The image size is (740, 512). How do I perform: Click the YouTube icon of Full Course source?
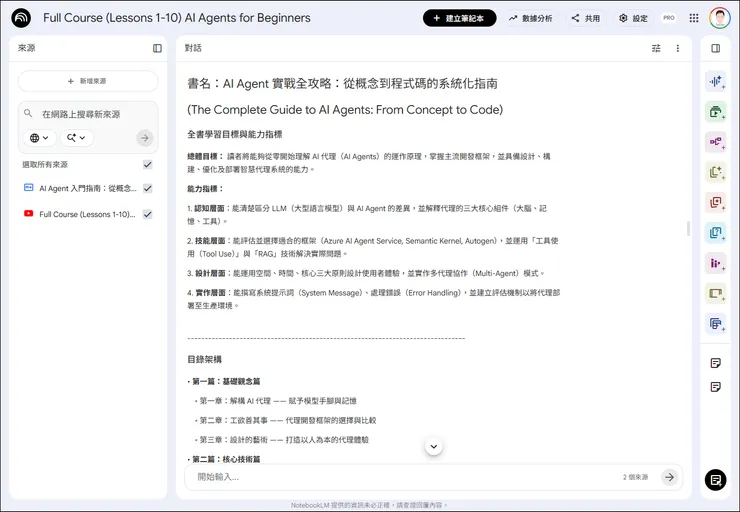(x=28, y=214)
